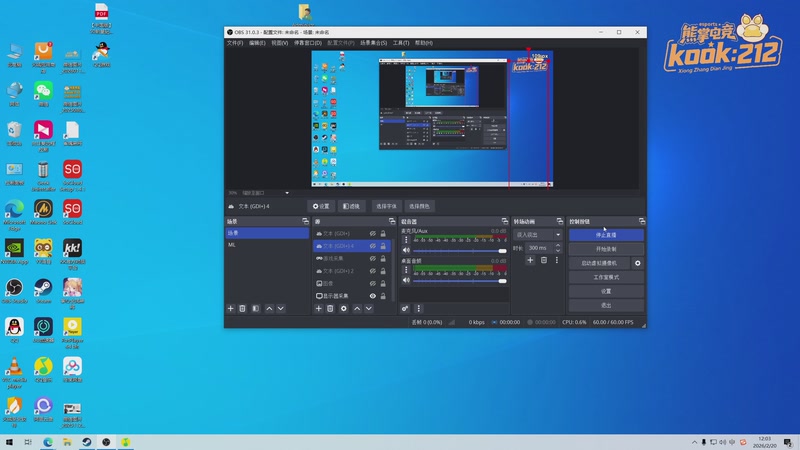The image size is (800, 450).
Task: Toggle visibility of 文本 (GDI+) source
Action: click(373, 234)
